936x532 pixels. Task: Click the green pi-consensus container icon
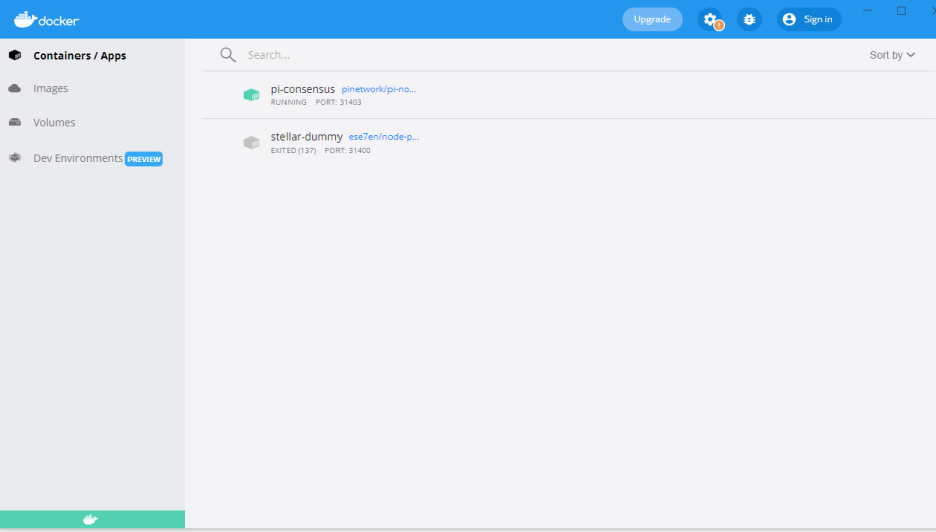coord(251,94)
